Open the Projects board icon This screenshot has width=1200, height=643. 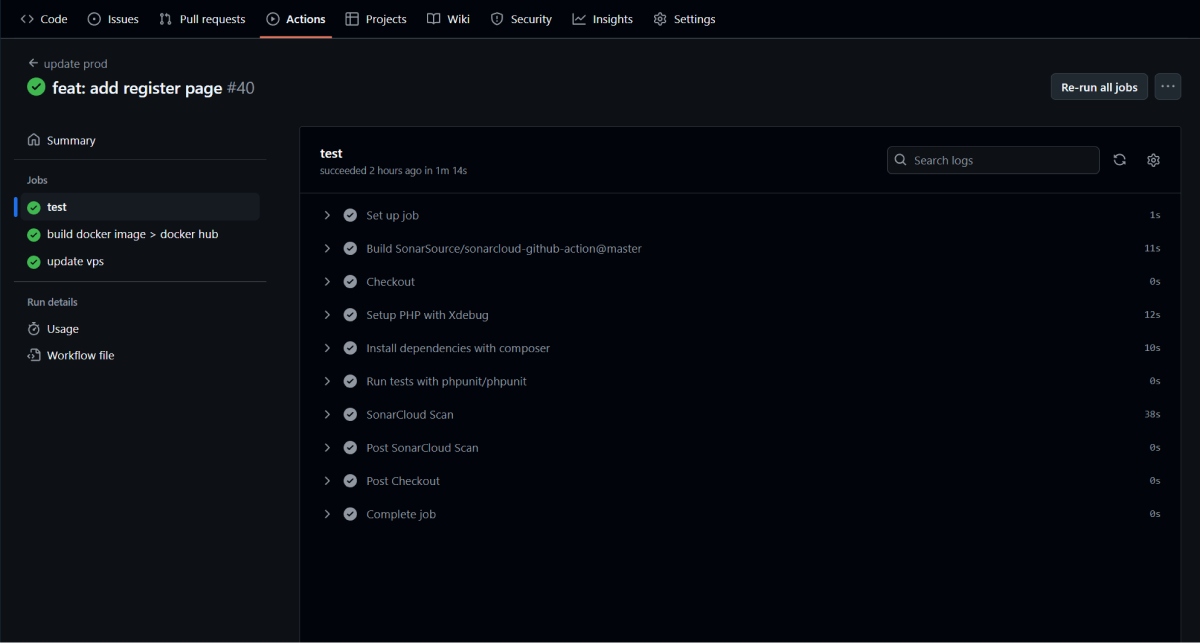[352, 18]
